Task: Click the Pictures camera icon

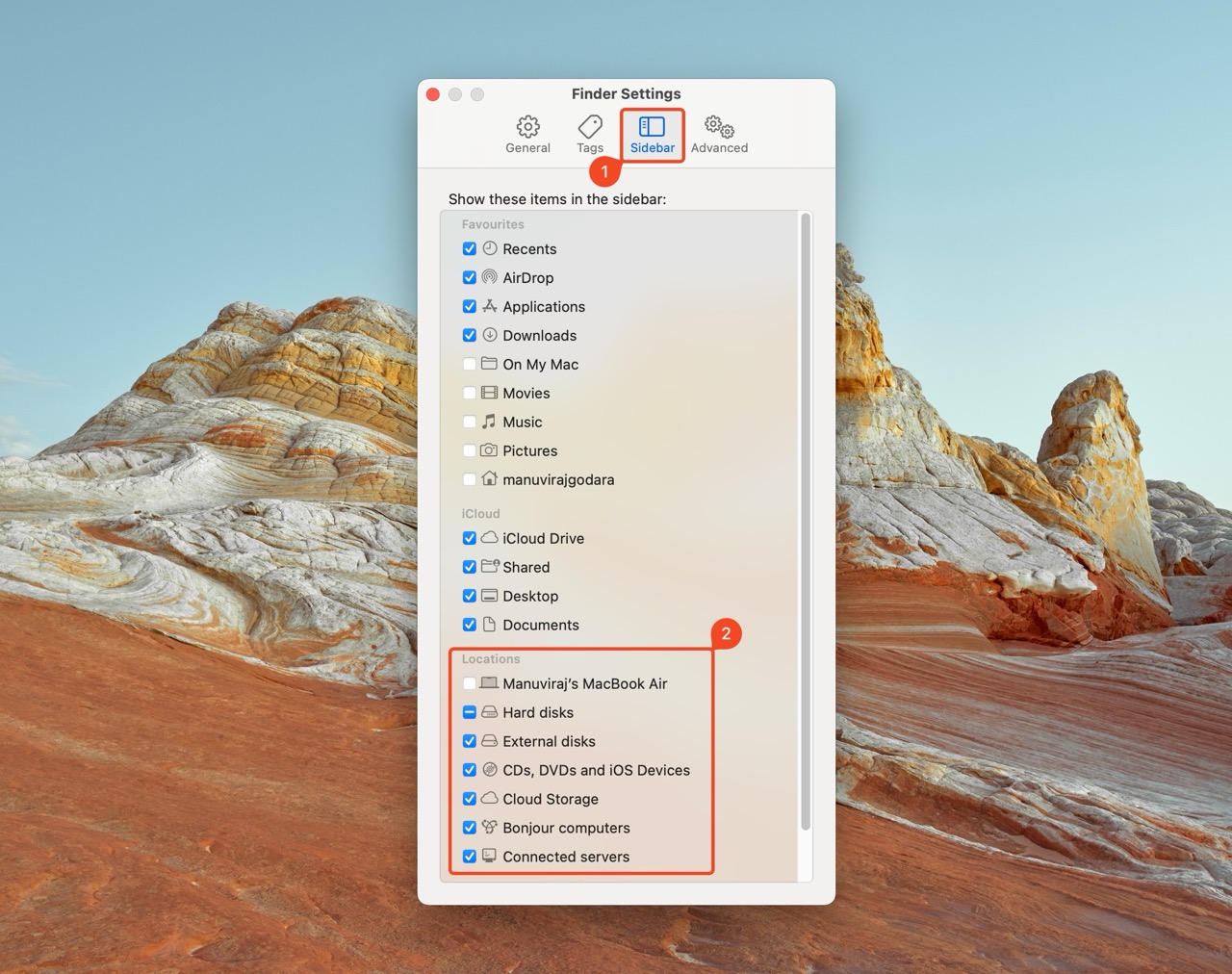Action: [490, 450]
